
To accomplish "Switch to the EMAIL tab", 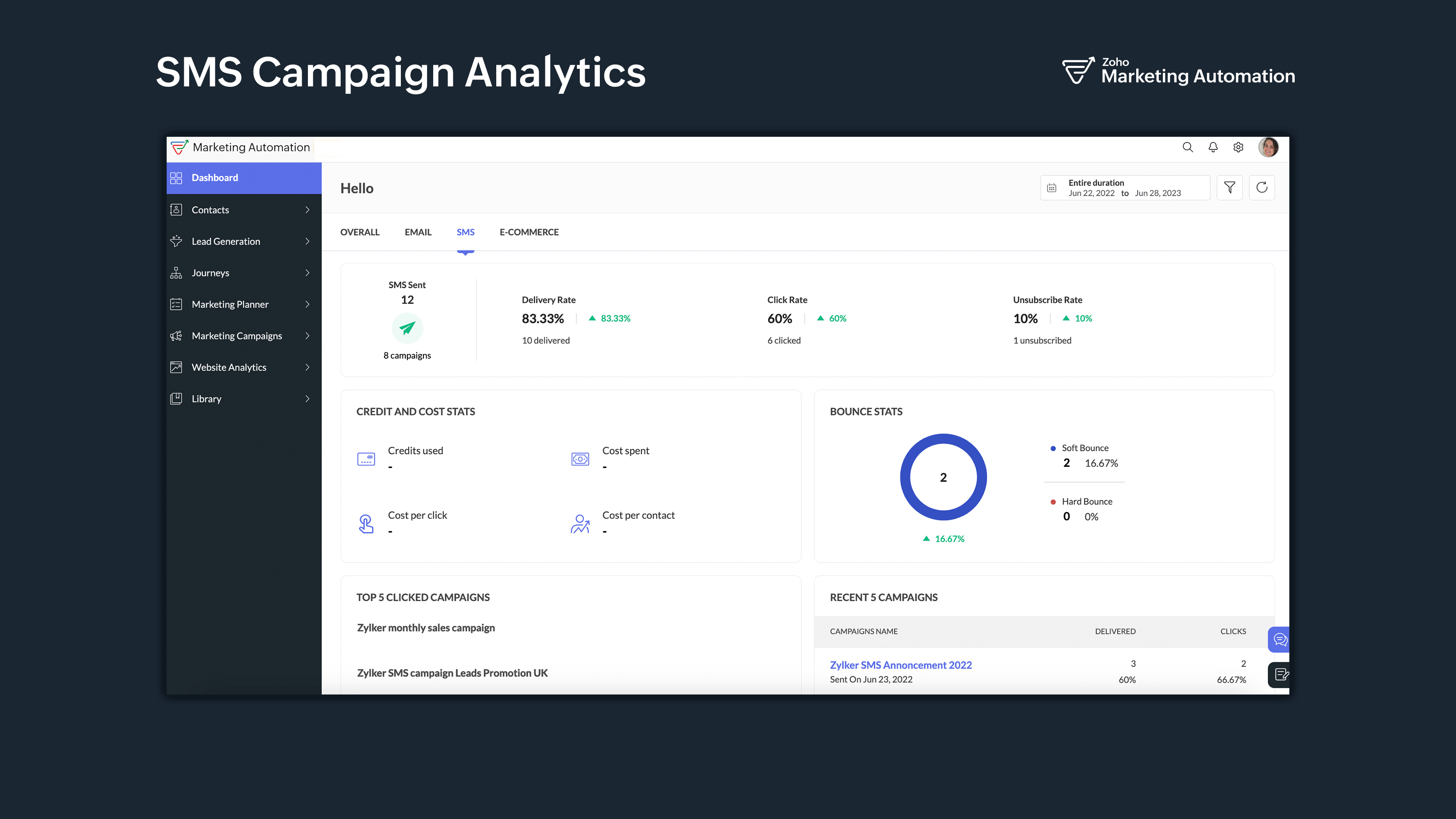I will pos(418,232).
